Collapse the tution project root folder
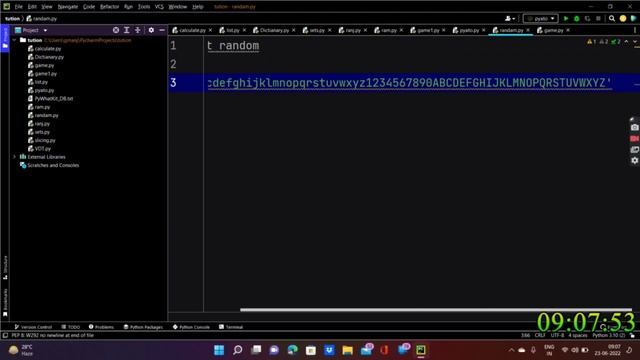Image resolution: width=640 pixels, height=360 pixels. tap(14, 40)
